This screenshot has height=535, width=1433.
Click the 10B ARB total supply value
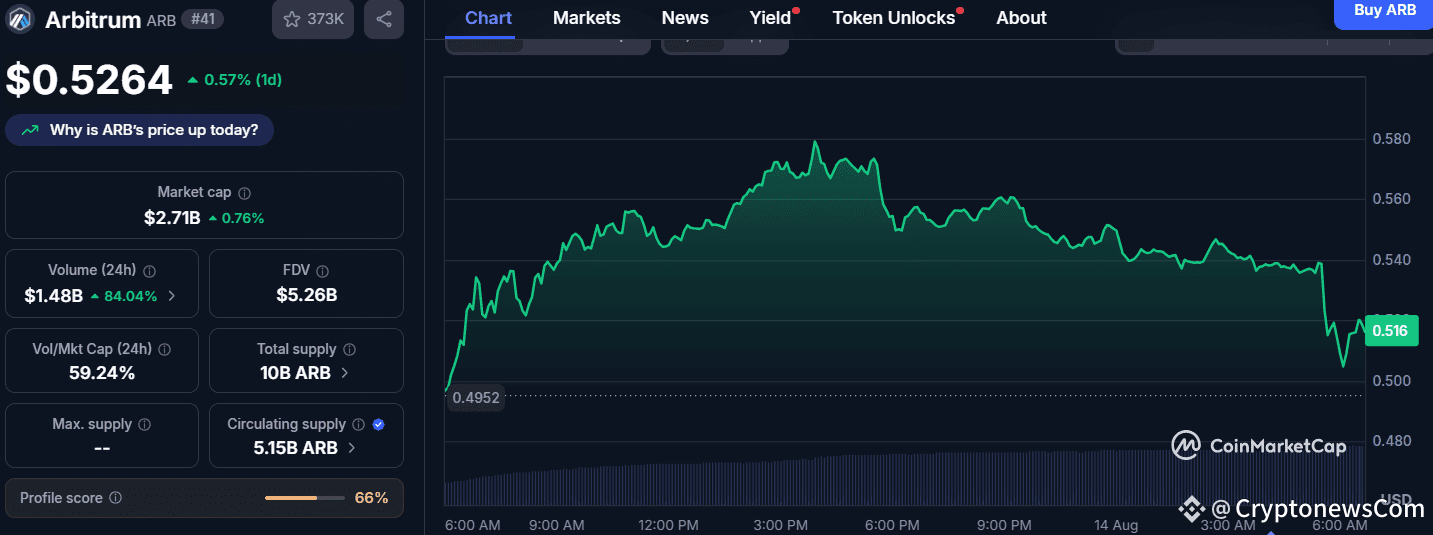click(295, 373)
